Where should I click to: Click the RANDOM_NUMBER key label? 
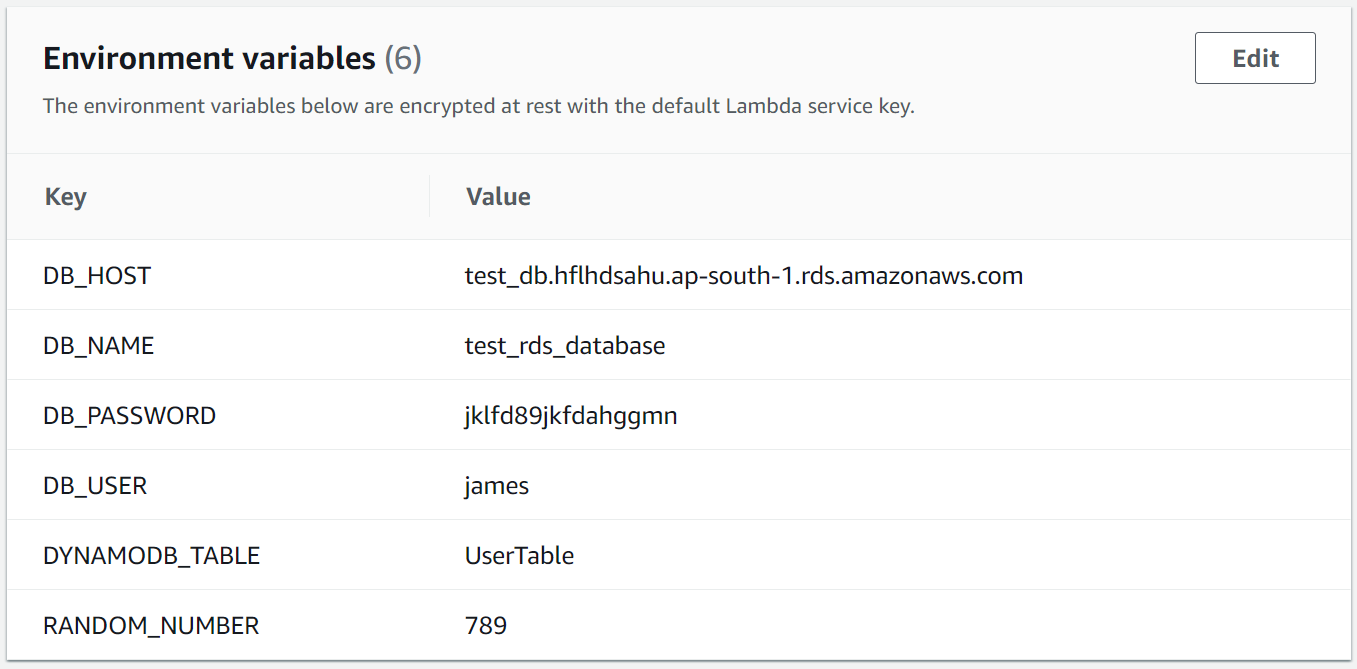click(150, 625)
